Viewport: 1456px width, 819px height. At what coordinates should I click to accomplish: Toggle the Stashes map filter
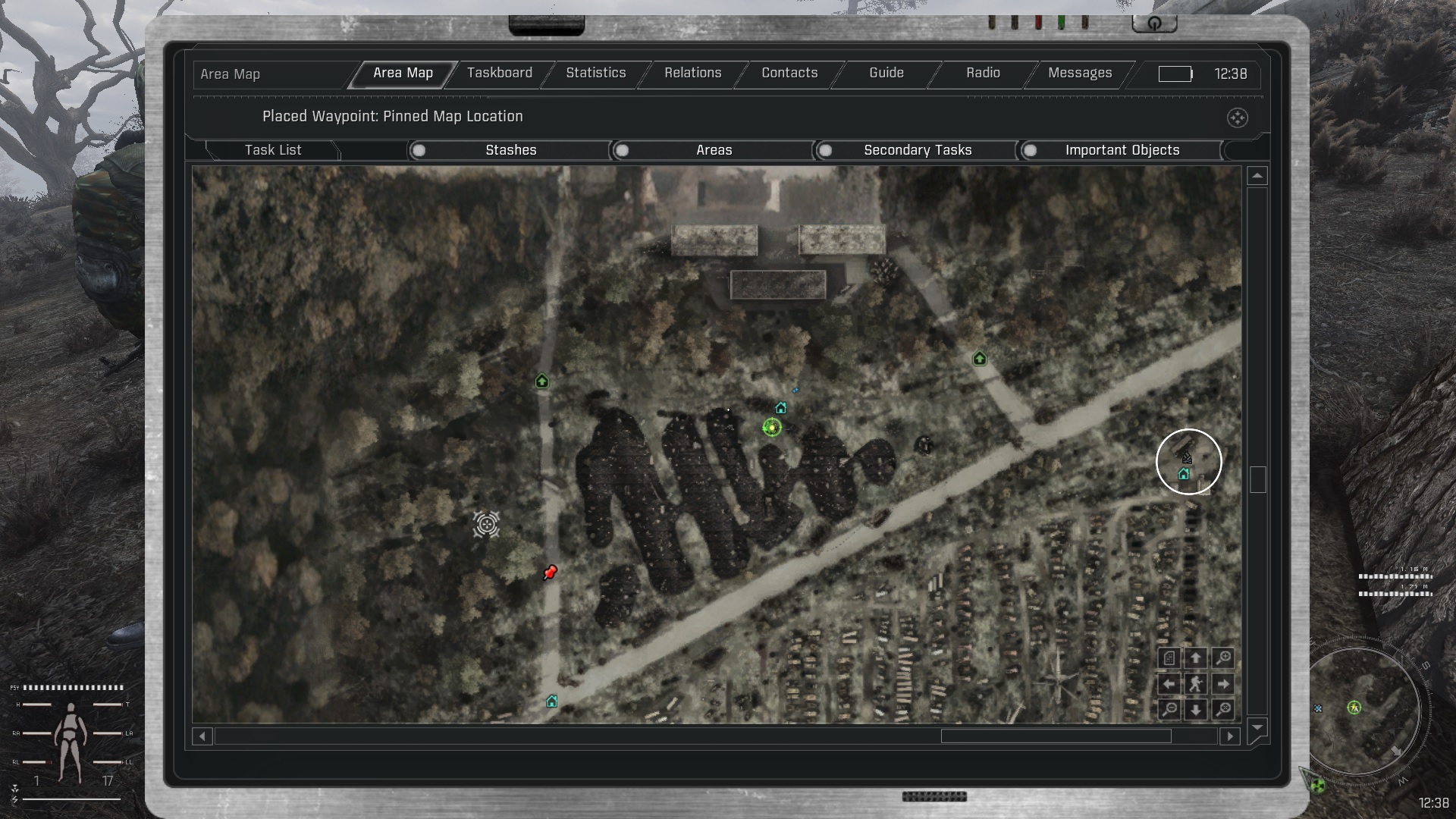point(419,150)
